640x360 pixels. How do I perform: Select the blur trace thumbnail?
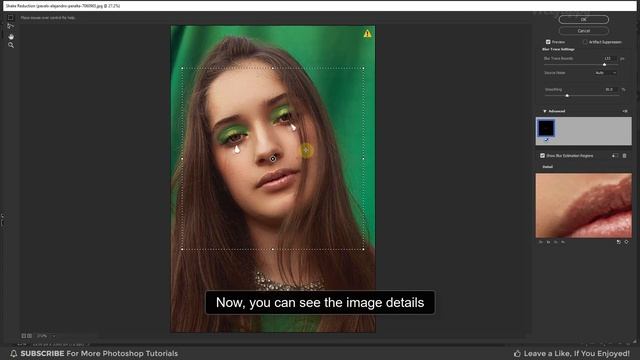[546, 128]
